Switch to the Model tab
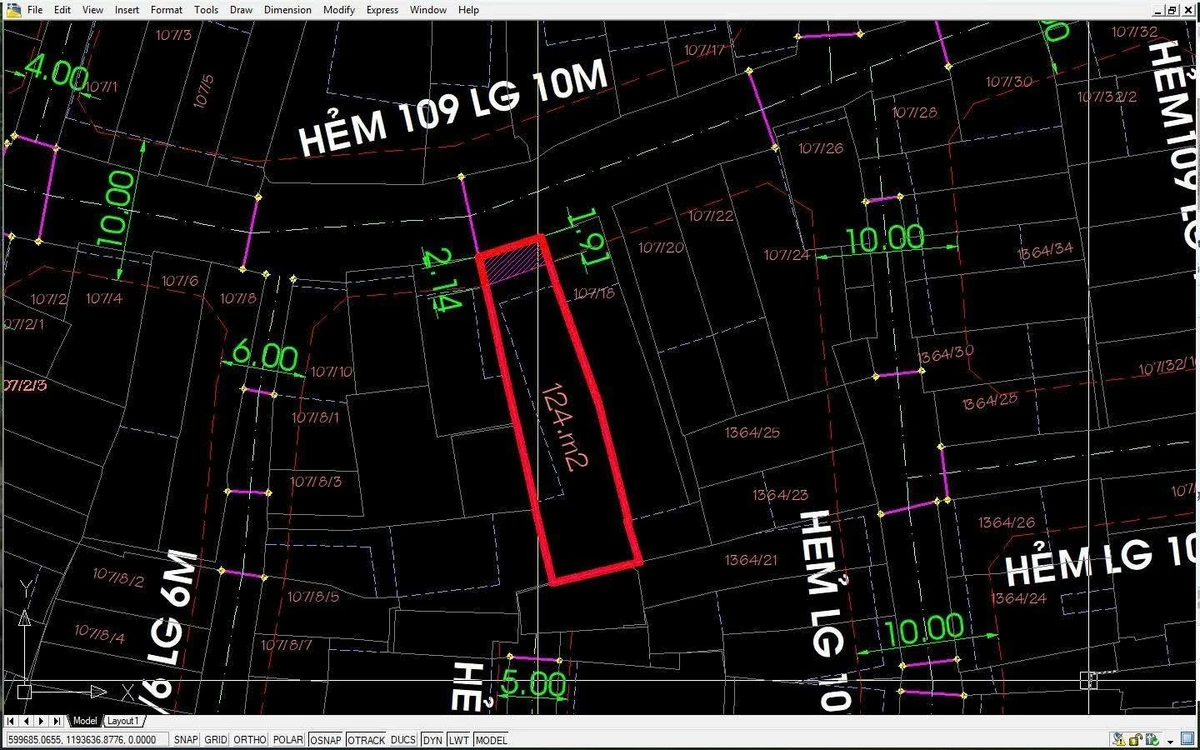The image size is (1200, 750). click(85, 720)
